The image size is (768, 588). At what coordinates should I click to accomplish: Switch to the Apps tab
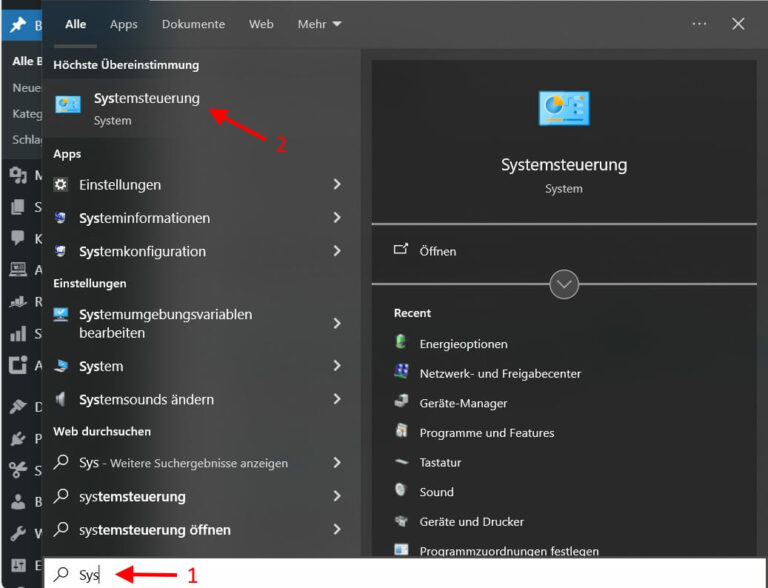pyautogui.click(x=124, y=24)
